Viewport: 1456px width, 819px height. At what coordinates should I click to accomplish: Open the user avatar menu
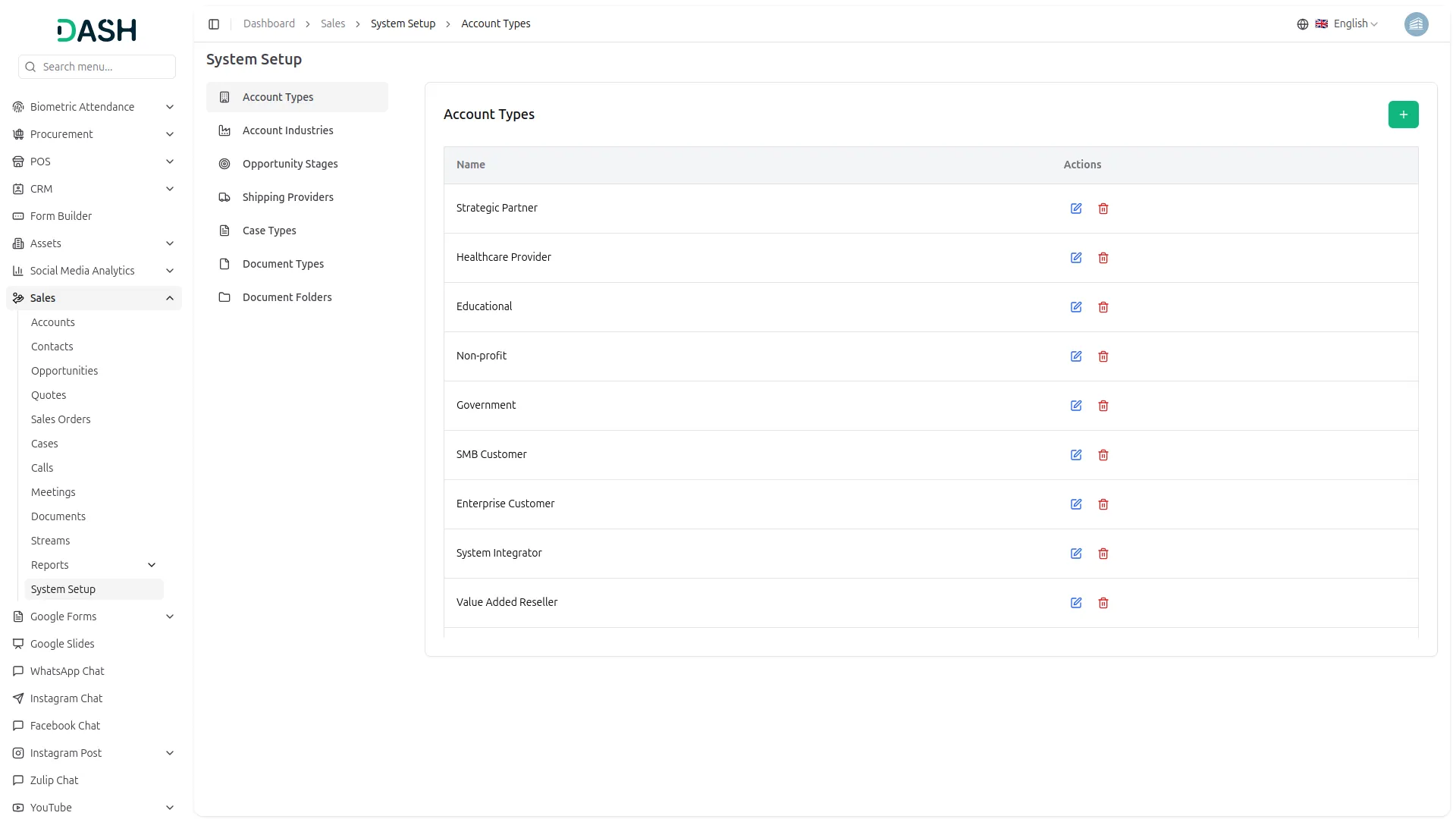pyautogui.click(x=1415, y=24)
